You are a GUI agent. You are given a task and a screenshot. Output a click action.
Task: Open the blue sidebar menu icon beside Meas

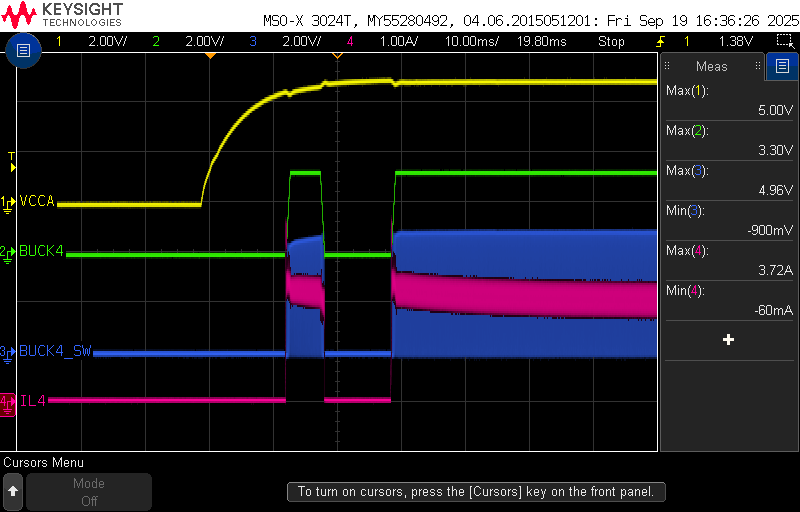tap(782, 66)
